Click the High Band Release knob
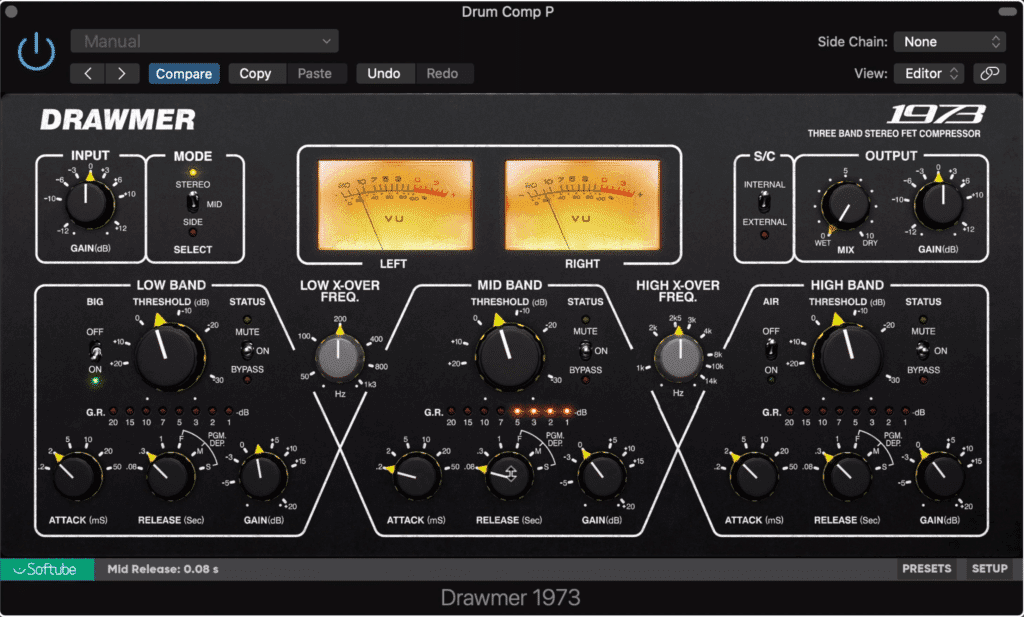The image size is (1024, 617). click(847, 476)
